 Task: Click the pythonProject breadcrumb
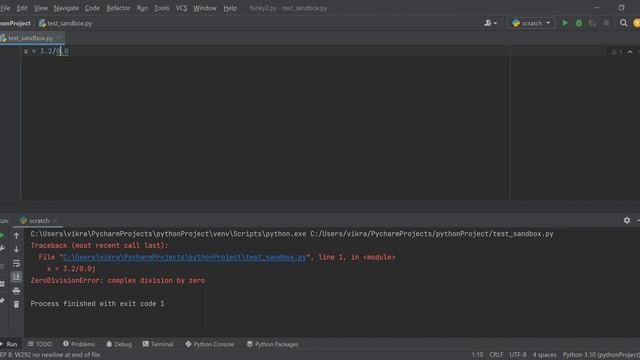click(15, 23)
